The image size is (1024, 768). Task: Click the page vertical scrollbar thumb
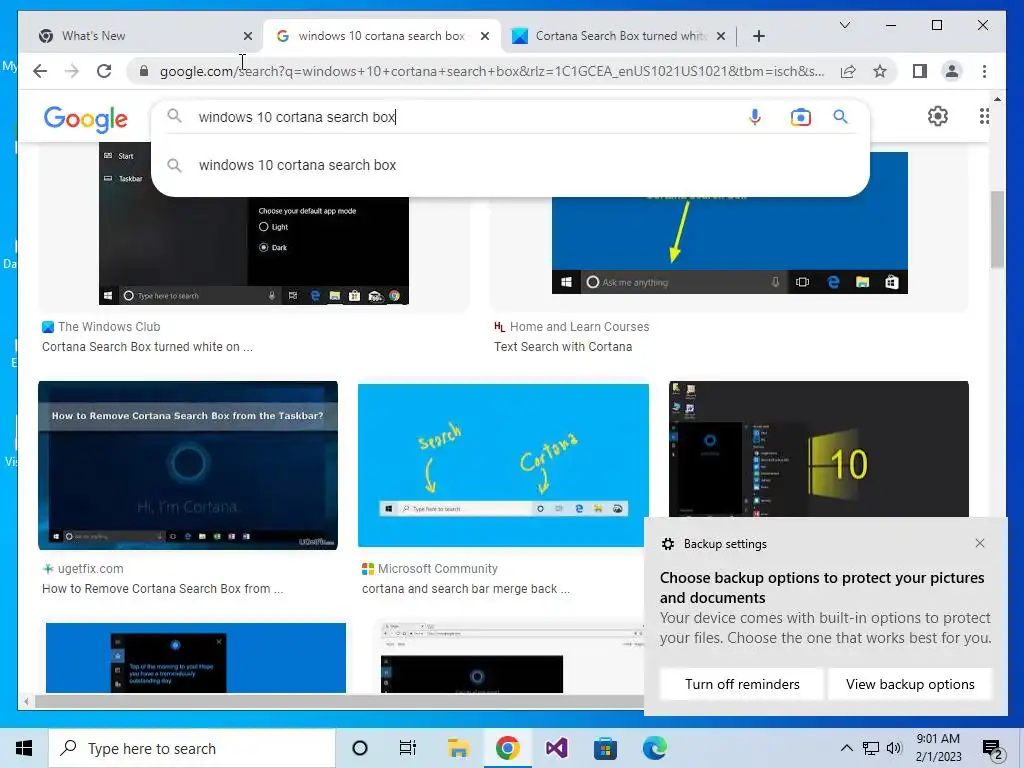point(997,229)
